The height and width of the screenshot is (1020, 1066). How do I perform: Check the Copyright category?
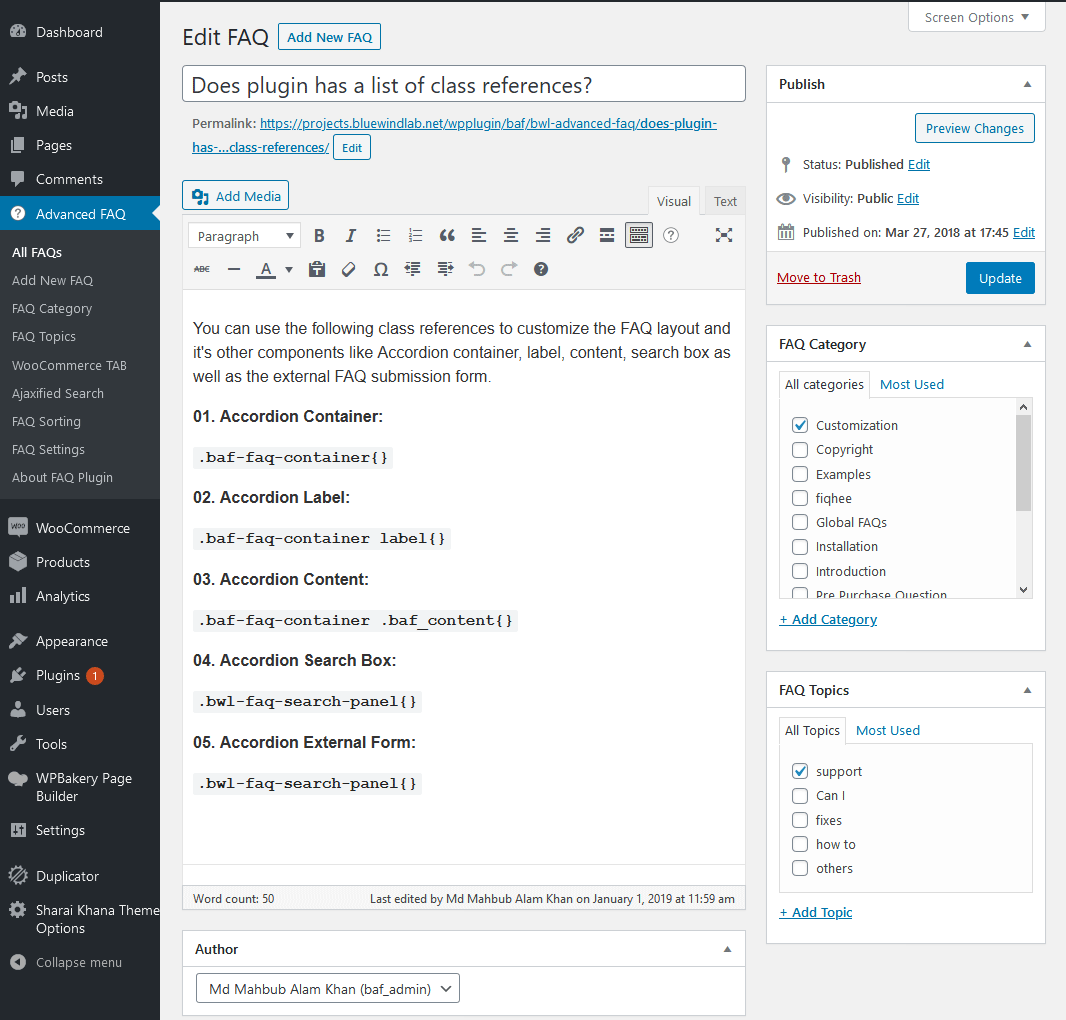(800, 449)
